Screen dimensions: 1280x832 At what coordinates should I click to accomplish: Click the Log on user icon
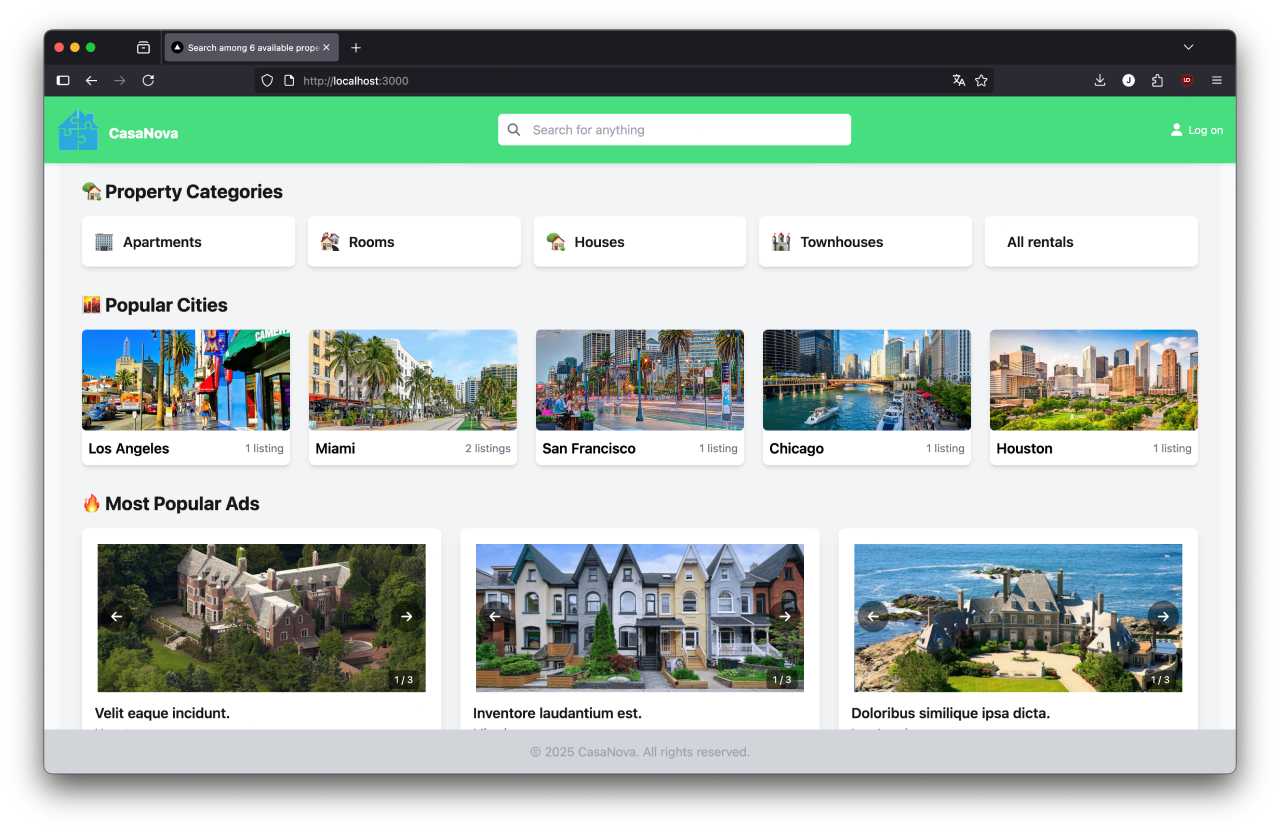(1176, 130)
